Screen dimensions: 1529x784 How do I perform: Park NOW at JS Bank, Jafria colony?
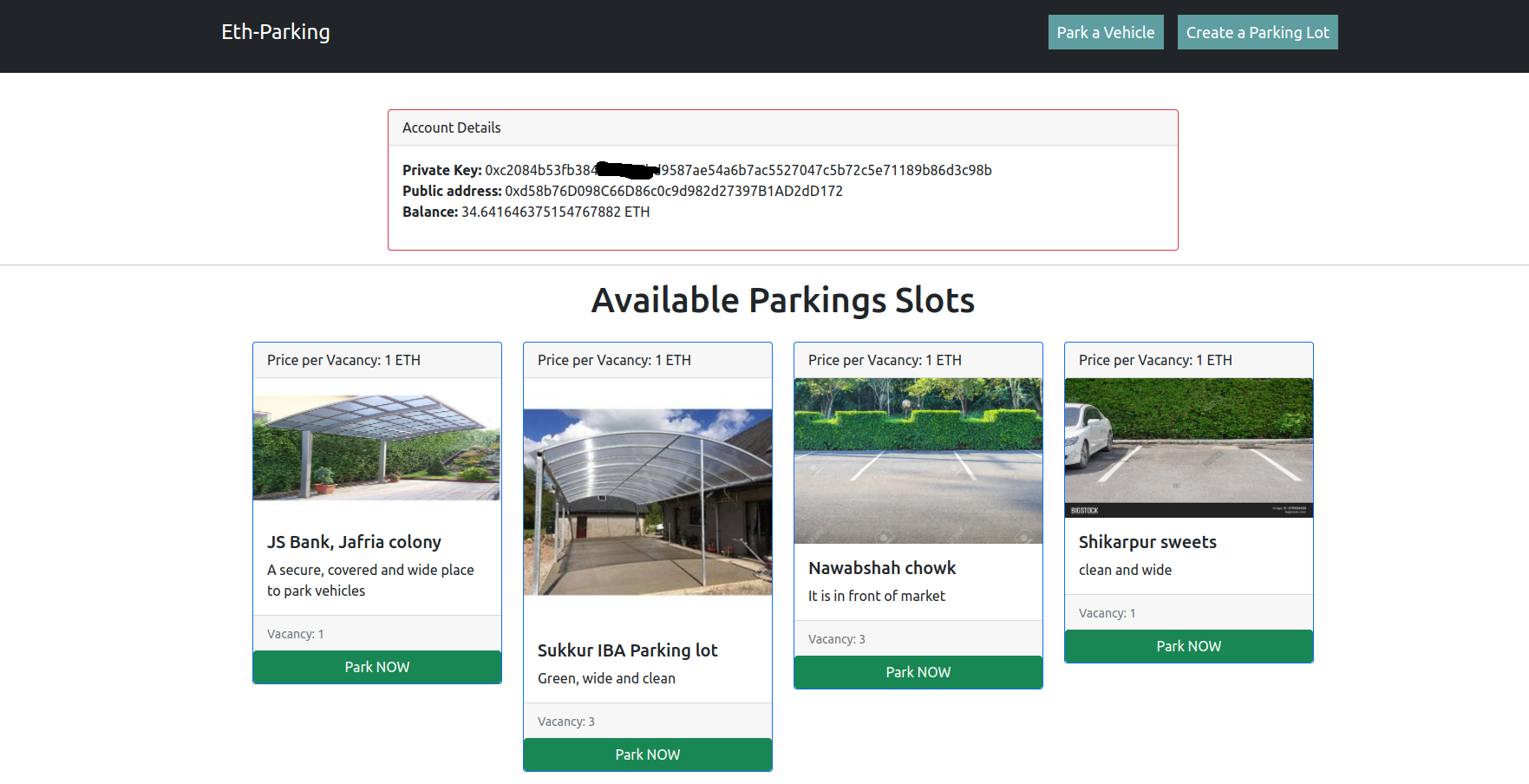[x=376, y=666]
